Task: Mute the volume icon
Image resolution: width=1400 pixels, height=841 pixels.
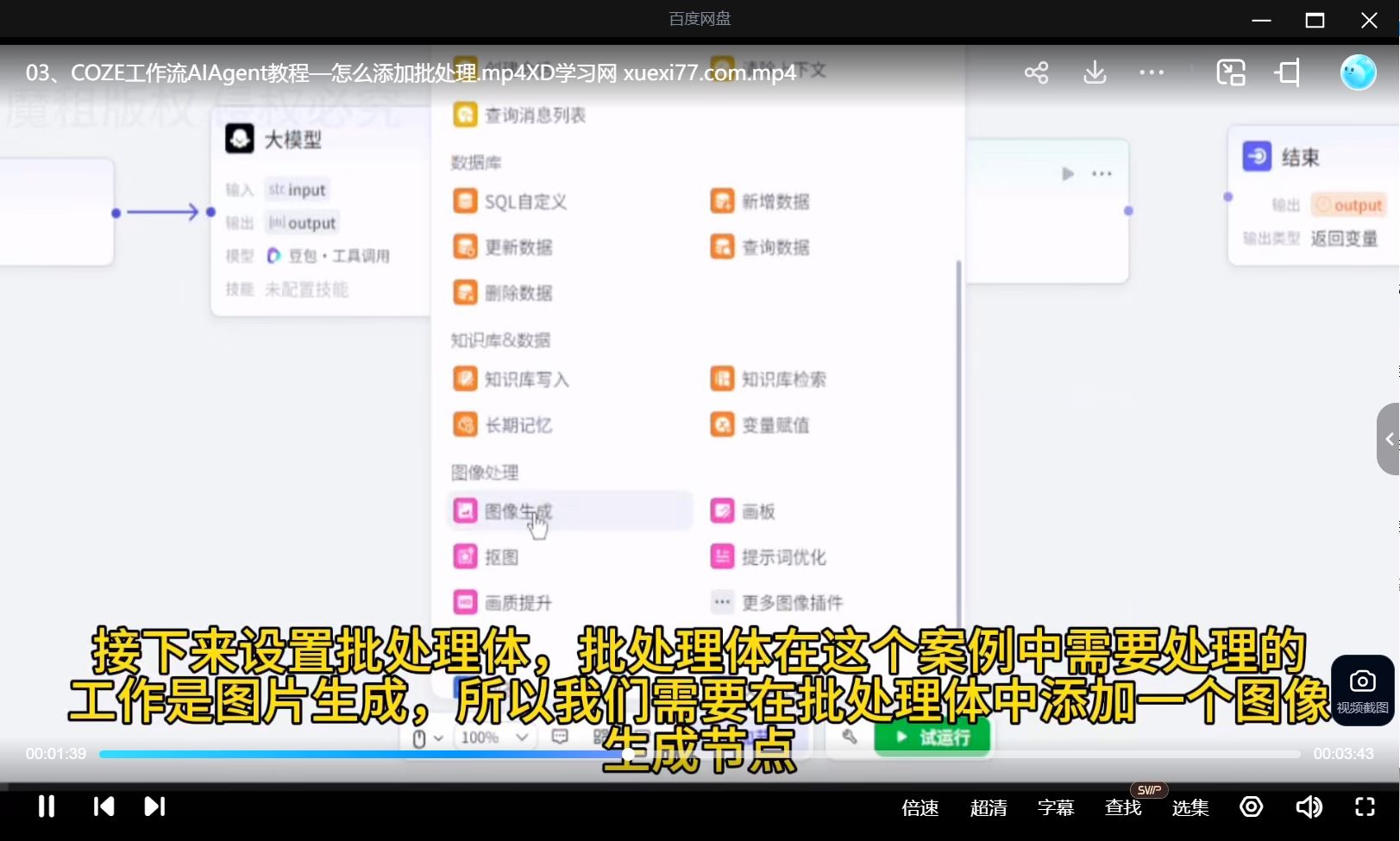Action: click(x=1308, y=807)
